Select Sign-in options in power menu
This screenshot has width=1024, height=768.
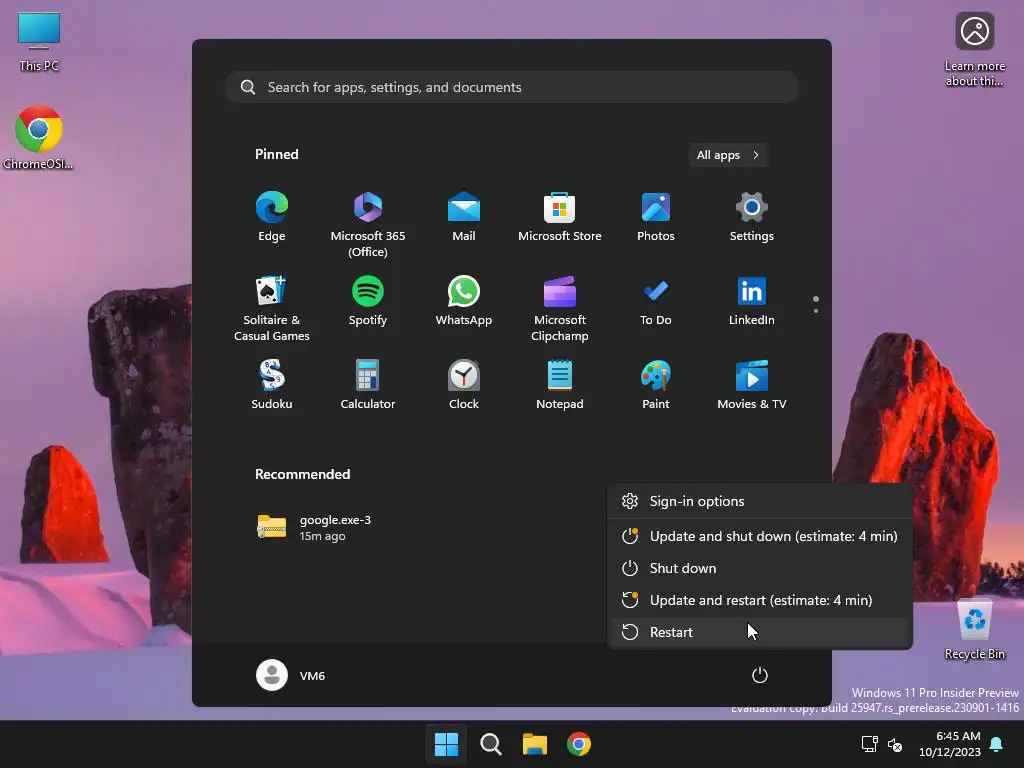[760, 501]
